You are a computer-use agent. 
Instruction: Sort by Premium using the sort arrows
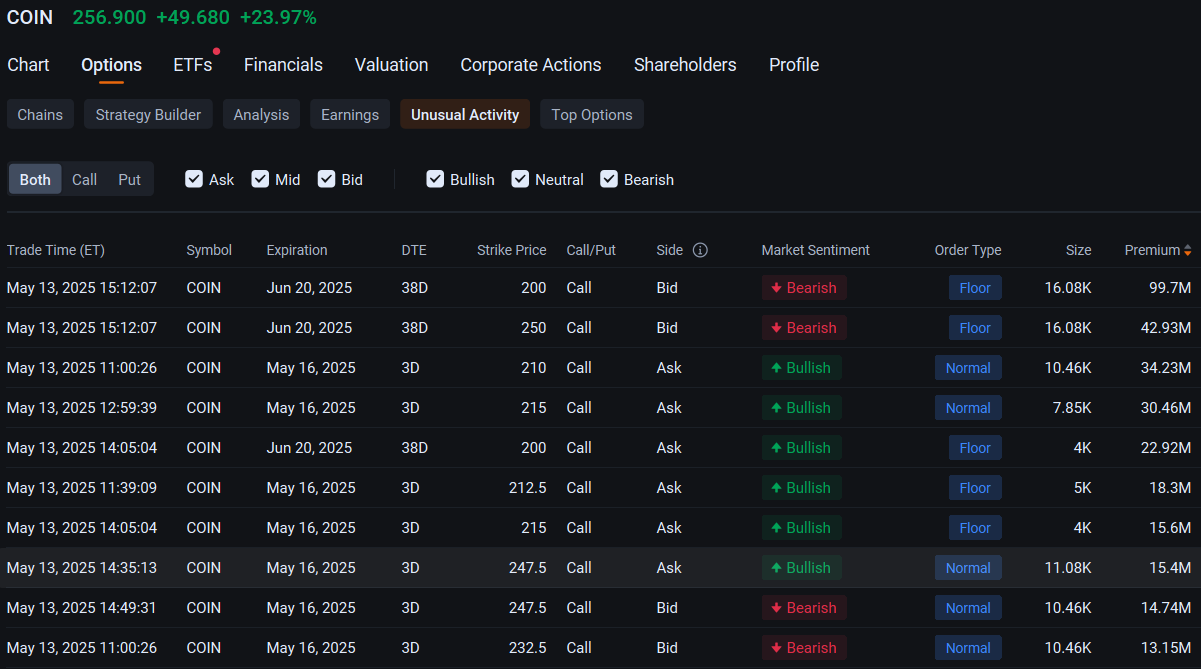click(x=1187, y=250)
